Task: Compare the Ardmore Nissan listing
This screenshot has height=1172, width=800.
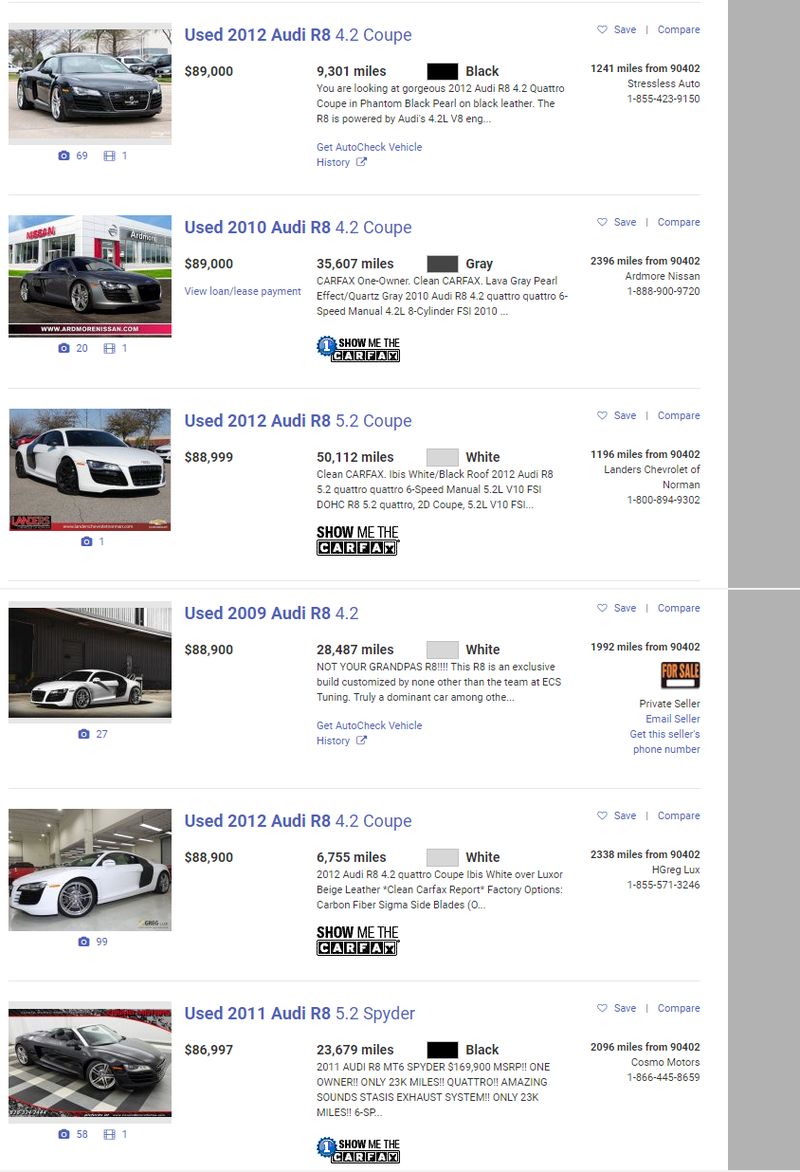Action: (x=679, y=222)
